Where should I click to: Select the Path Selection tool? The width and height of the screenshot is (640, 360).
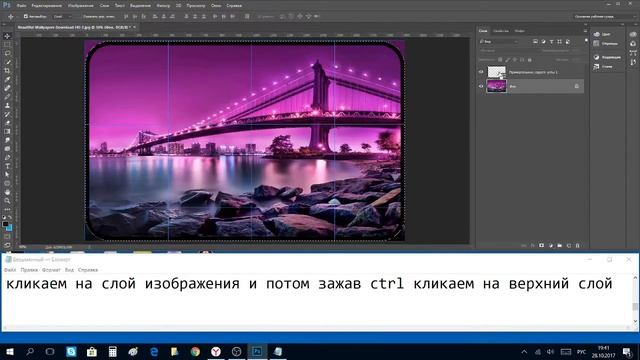(x=7, y=175)
